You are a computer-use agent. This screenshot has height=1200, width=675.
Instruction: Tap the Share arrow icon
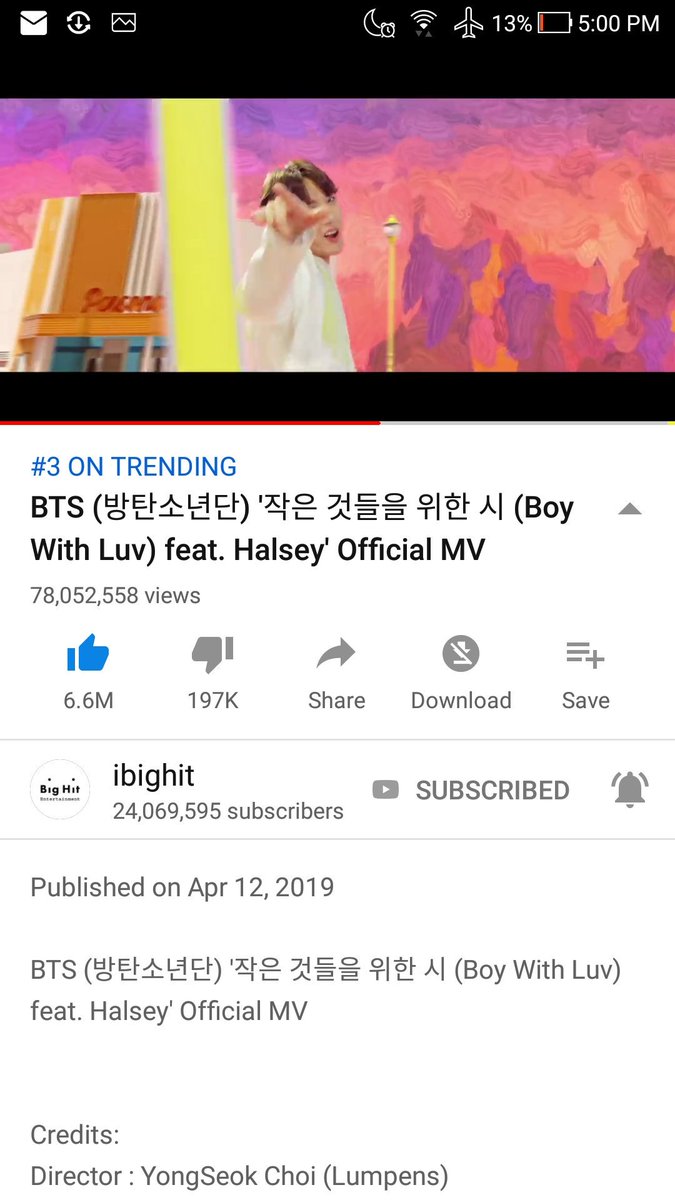tap(336, 655)
